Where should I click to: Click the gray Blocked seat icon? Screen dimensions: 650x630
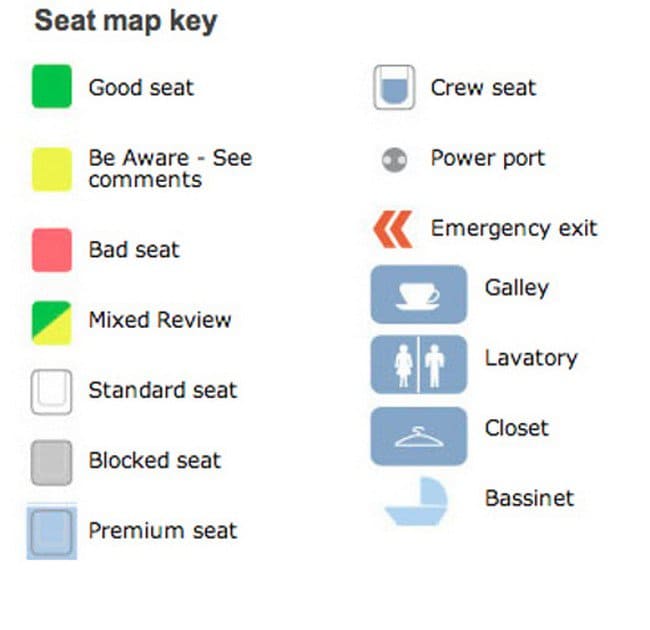pyautogui.click(x=51, y=462)
